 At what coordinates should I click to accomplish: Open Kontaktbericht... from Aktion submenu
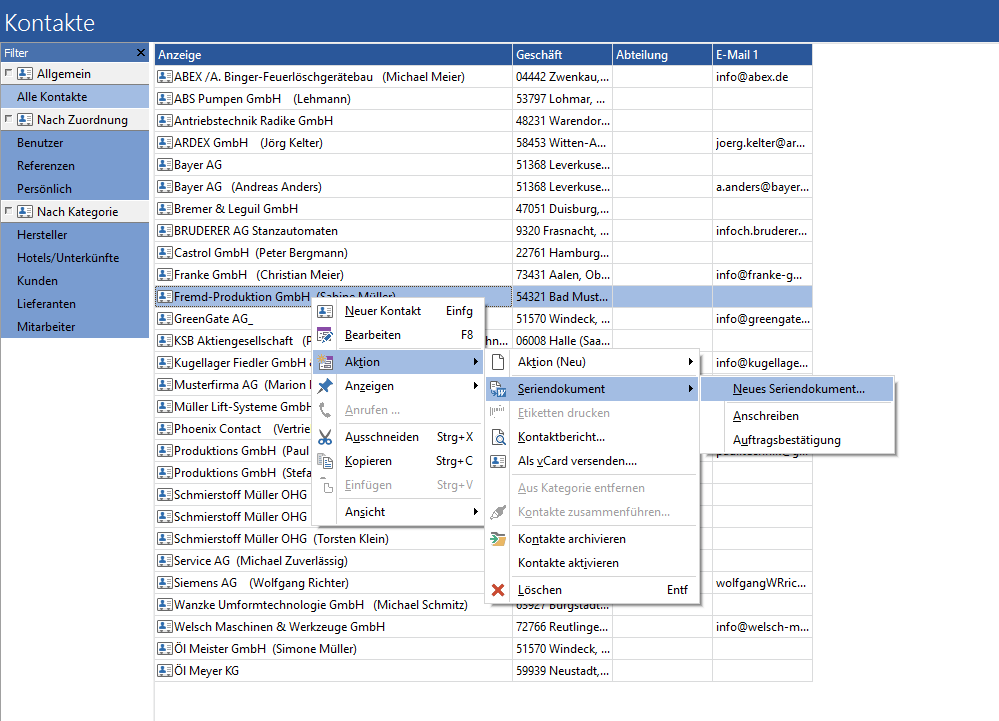coord(593,437)
